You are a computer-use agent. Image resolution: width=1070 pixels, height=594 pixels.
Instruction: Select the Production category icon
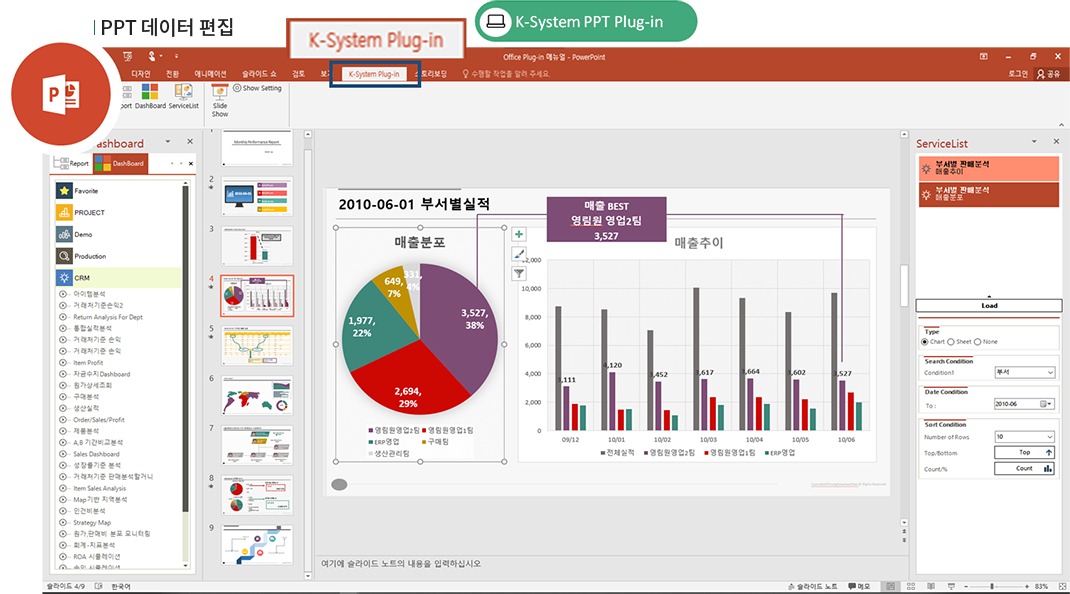coord(64,256)
